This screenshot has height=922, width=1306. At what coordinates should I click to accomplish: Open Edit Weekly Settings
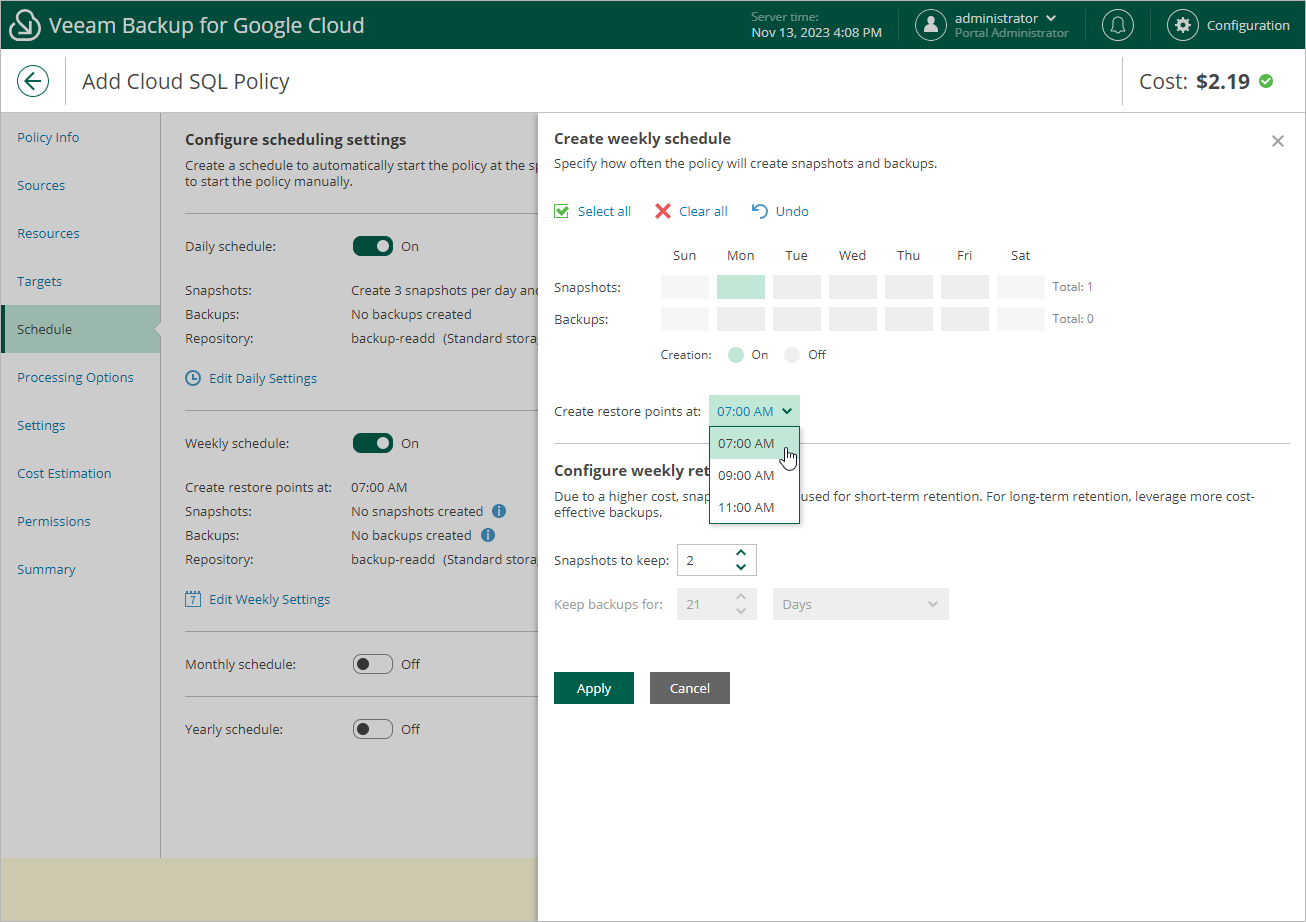click(x=258, y=599)
